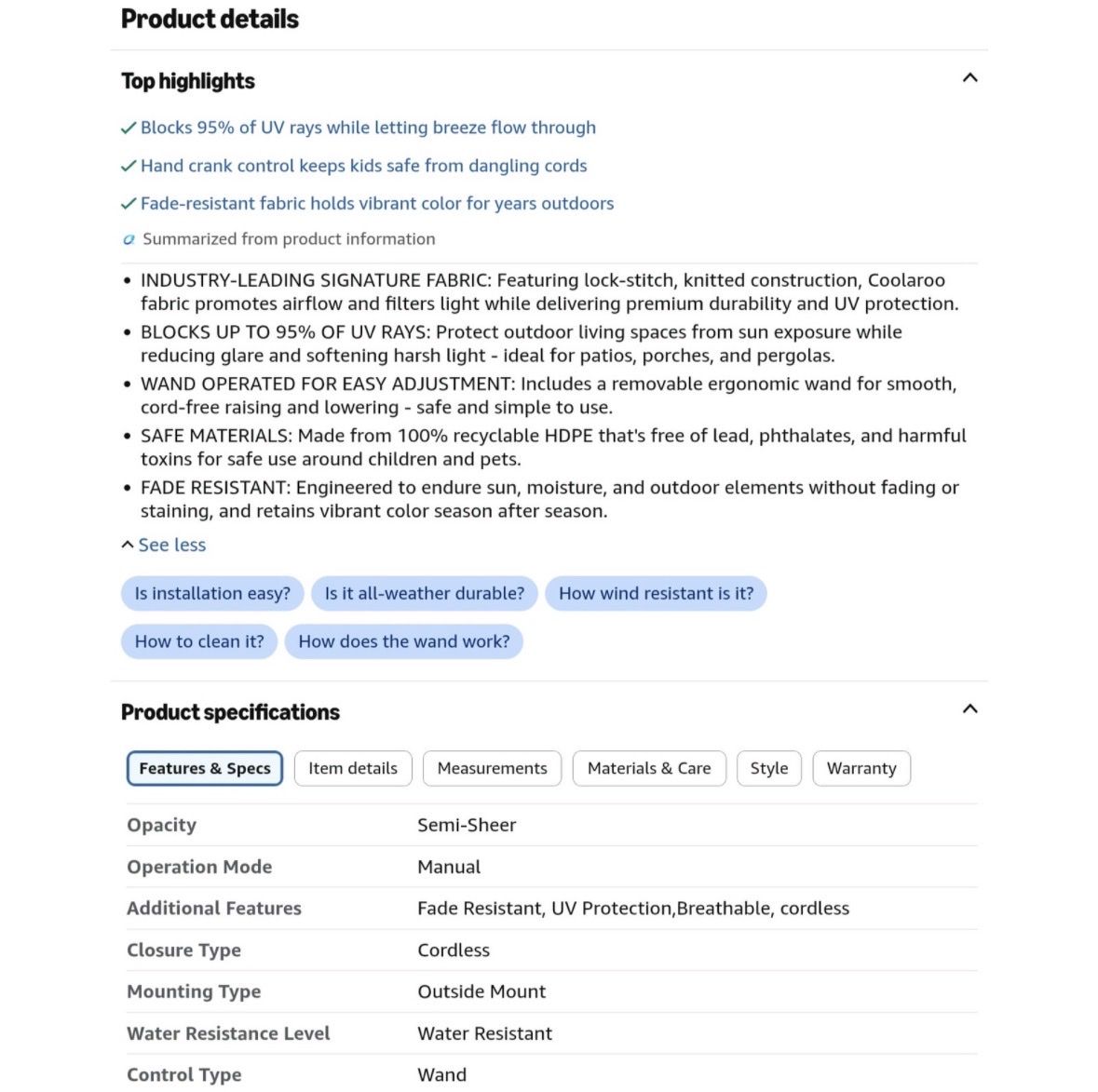Click the checkmark beside Hand crank control
The width and height of the screenshot is (1098, 1092).
(129, 166)
